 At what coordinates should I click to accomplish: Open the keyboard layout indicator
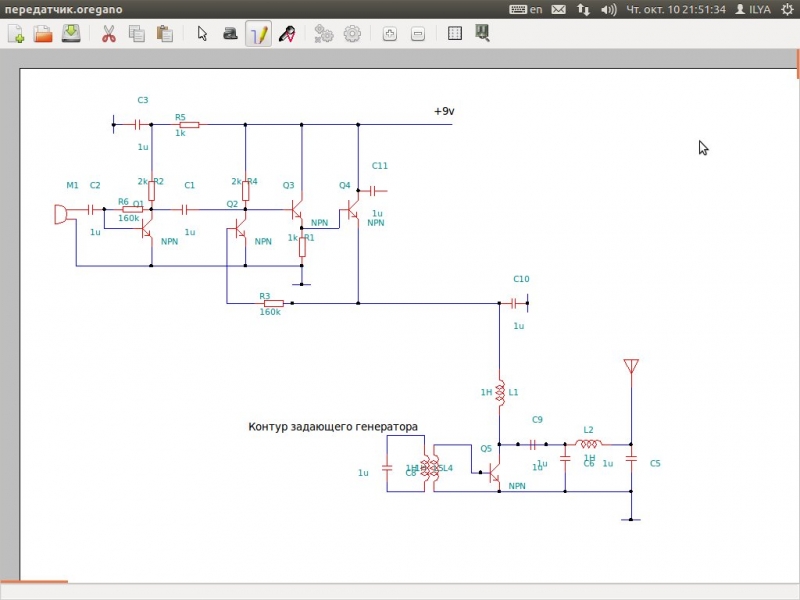click(526, 9)
